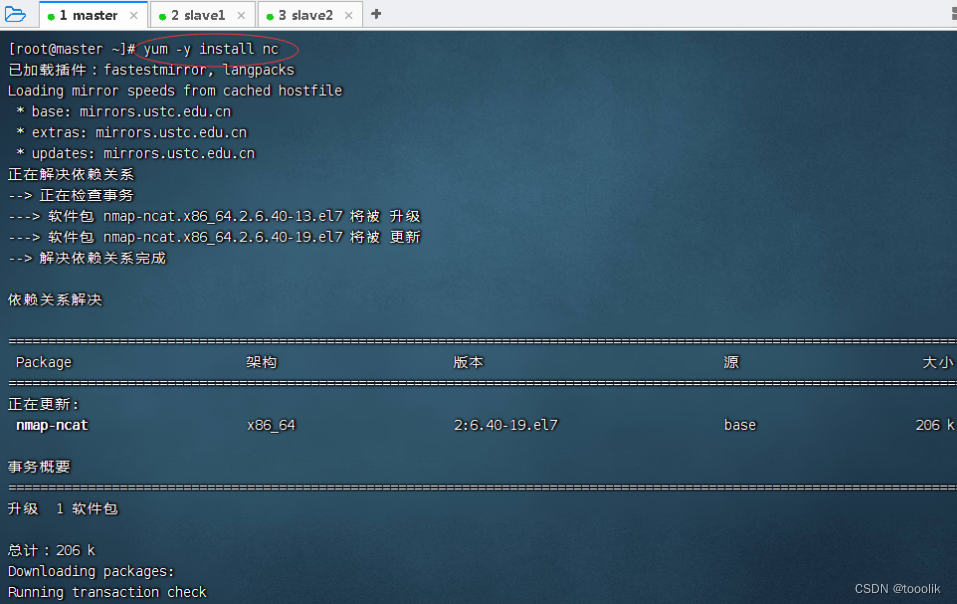Click bold 'nmap-ncat' package name in table
Viewport: 957px width, 604px height.
52,425
